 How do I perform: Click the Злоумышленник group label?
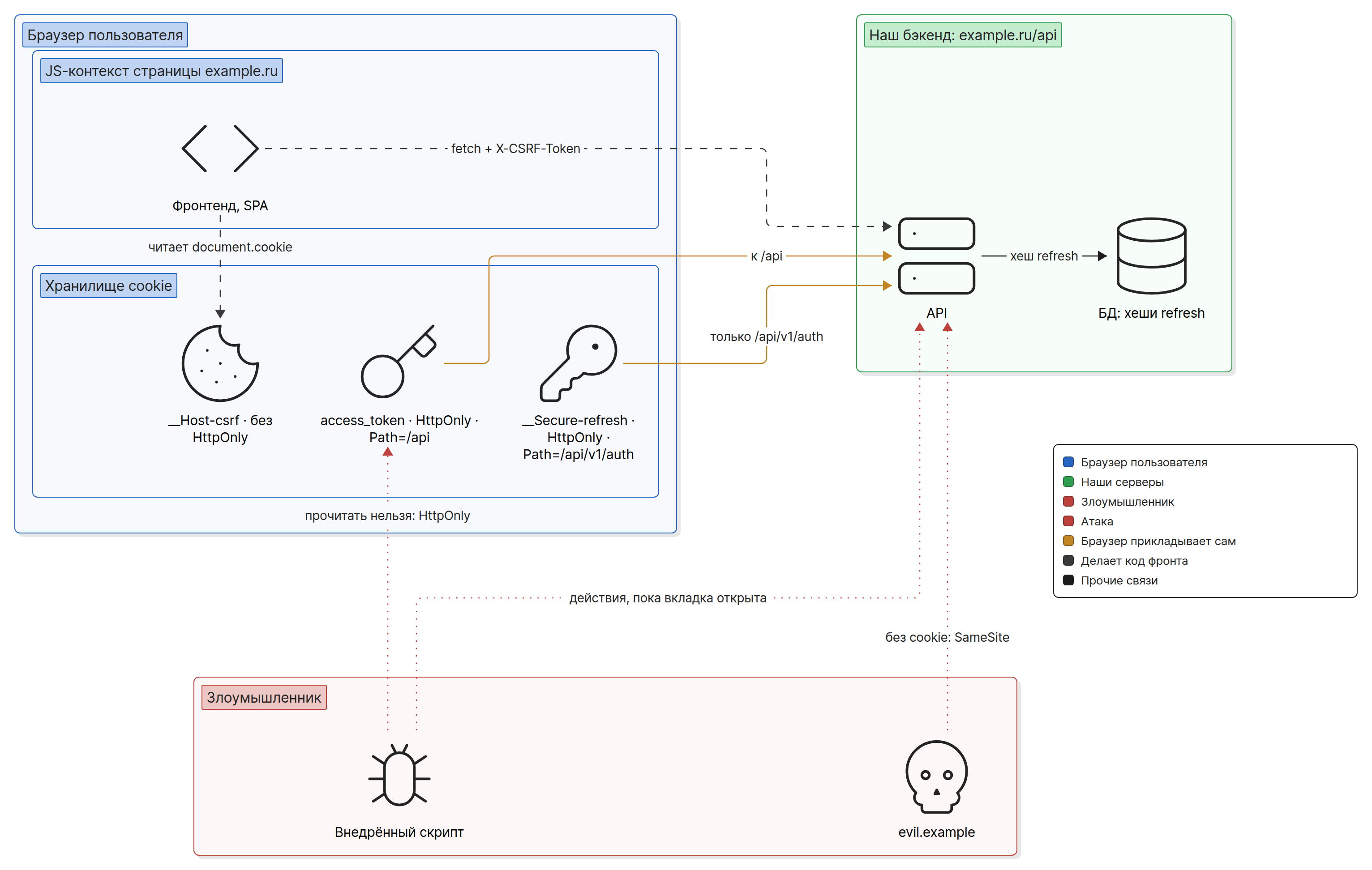click(264, 698)
